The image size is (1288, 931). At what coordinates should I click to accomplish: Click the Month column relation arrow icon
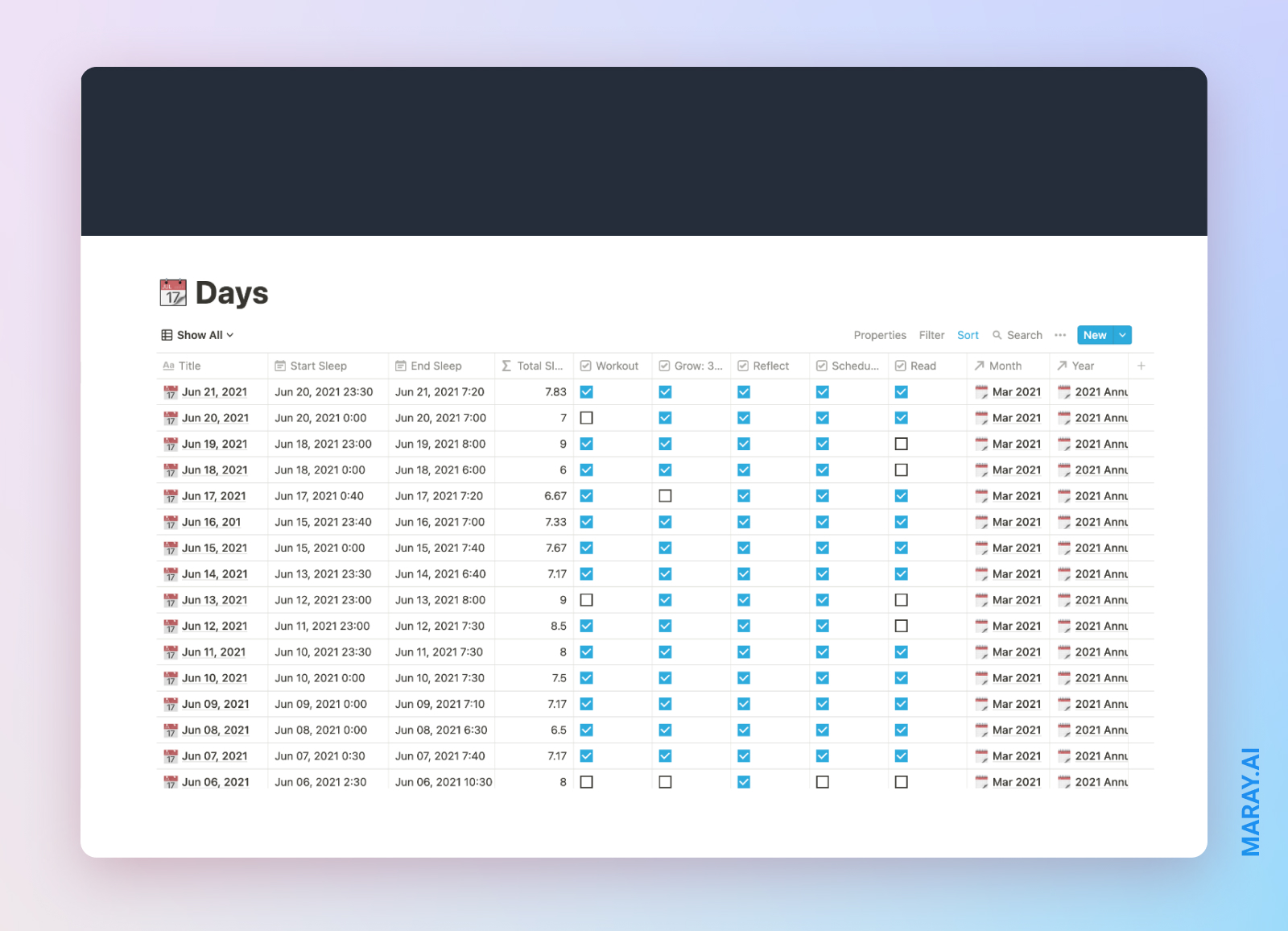pos(980,366)
